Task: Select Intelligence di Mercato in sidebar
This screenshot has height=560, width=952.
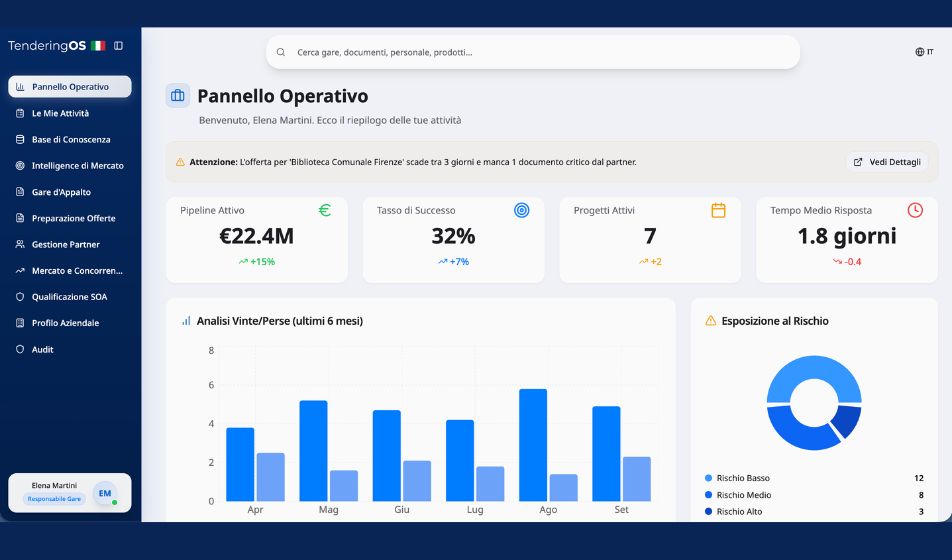Action: pyautogui.click(x=77, y=166)
